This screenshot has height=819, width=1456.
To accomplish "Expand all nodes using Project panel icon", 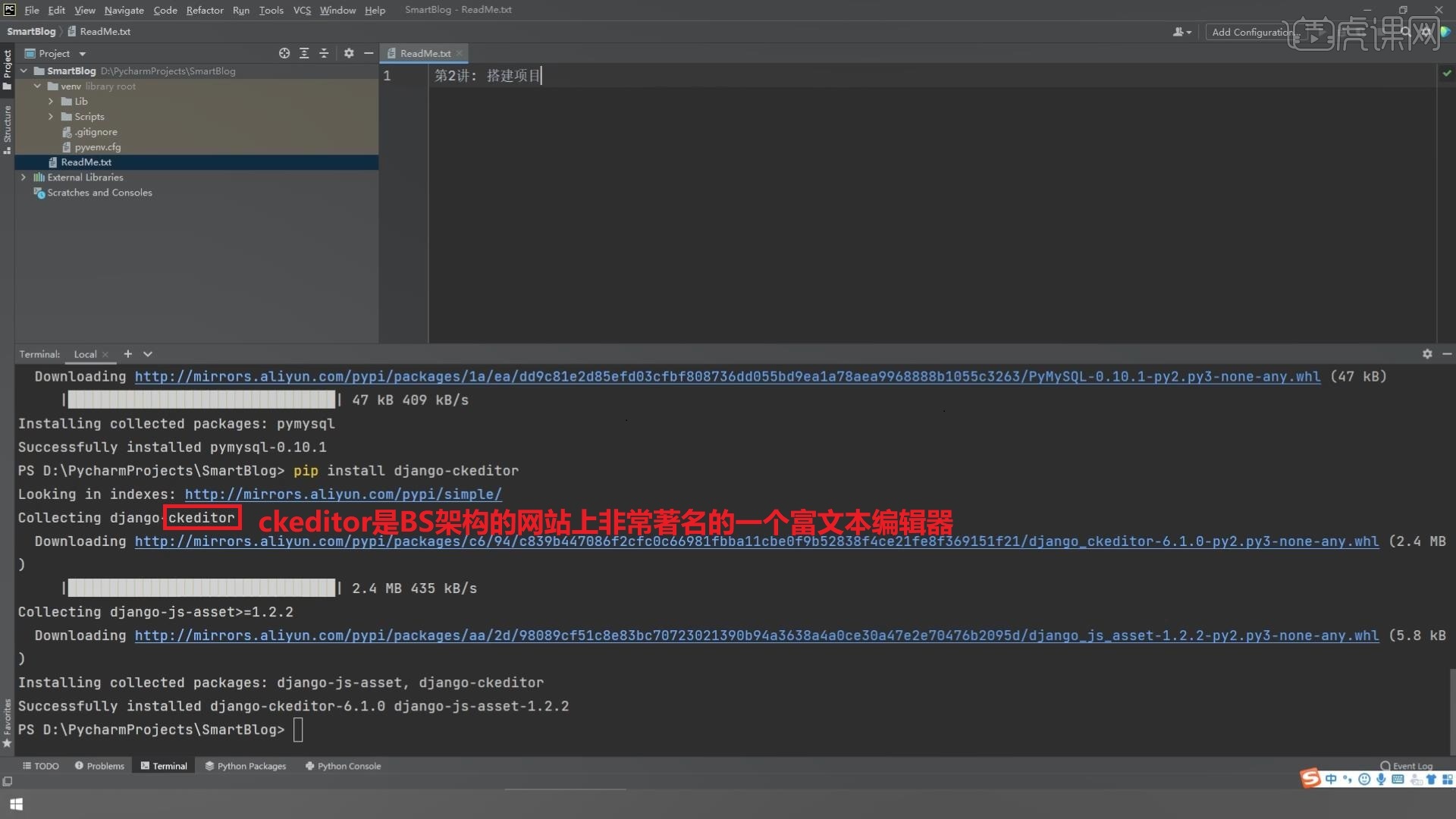I will coord(304,53).
